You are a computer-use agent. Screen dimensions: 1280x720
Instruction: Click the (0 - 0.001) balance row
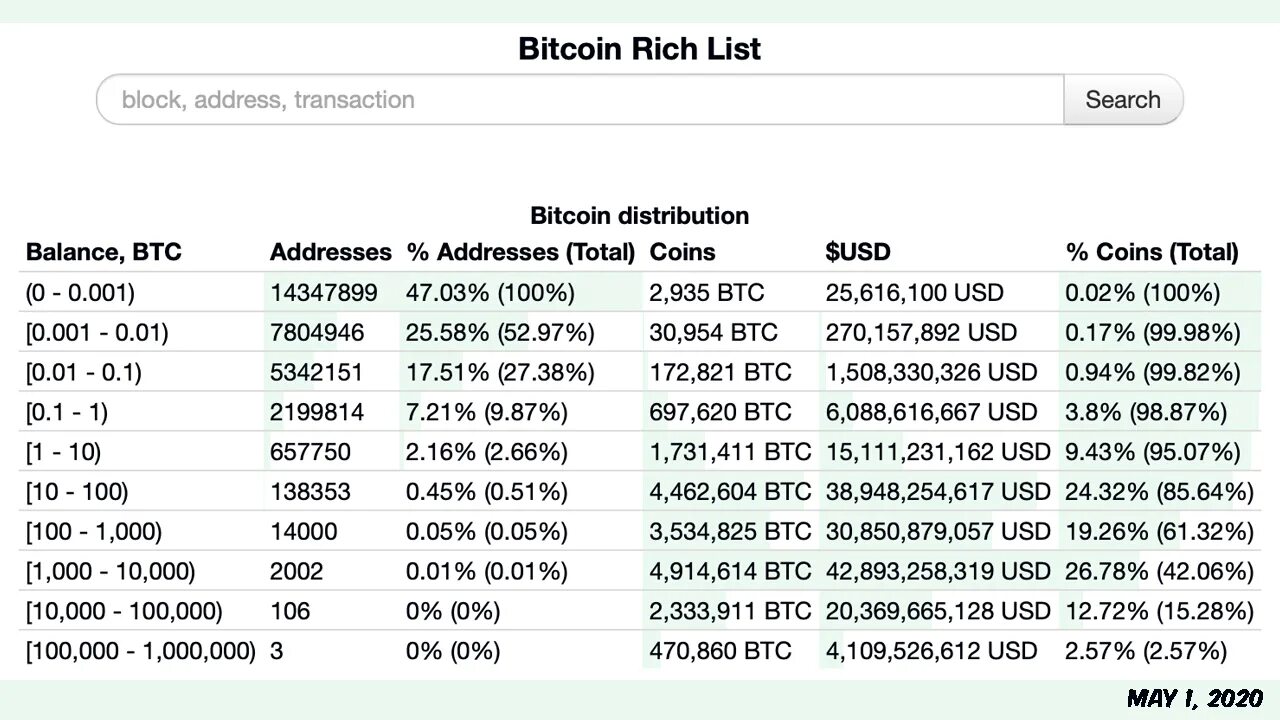pyautogui.click(x=640, y=293)
